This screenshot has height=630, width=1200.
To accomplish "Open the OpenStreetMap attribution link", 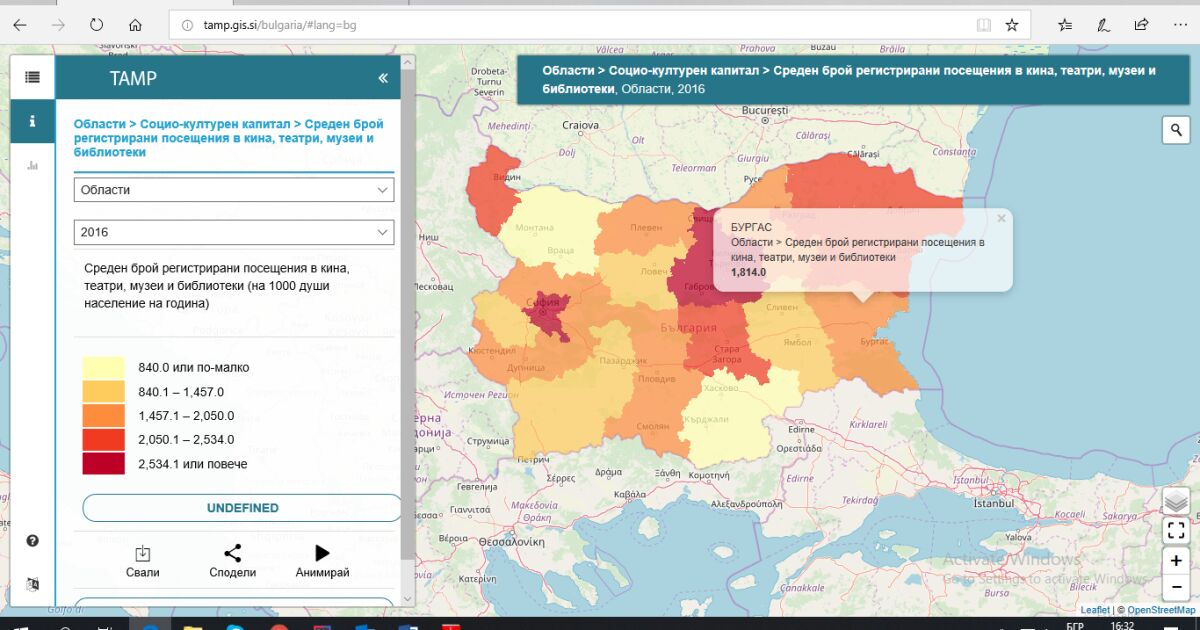I will [x=1161, y=610].
